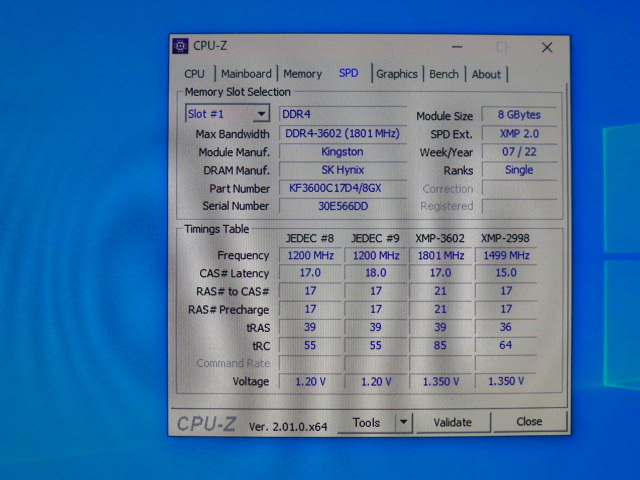Select serial number 30E566DD
The height and width of the screenshot is (480, 640).
click(342, 206)
